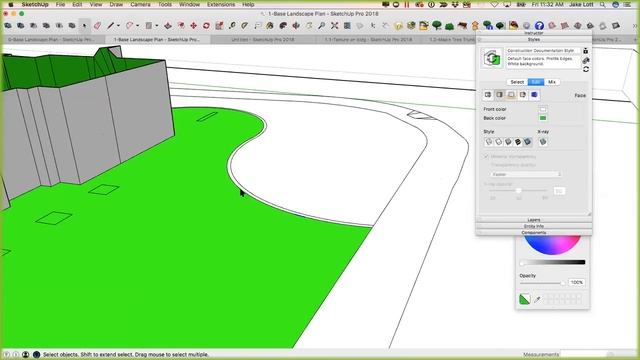Click Create New Style icon in Styles panel

(x=586, y=51)
